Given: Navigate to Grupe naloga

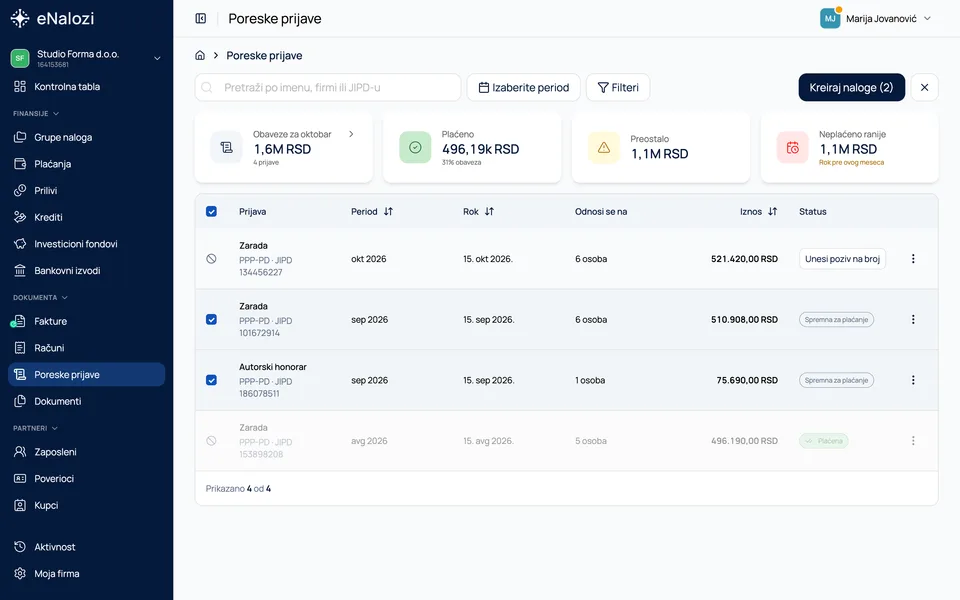Looking at the screenshot, I should point(86,138).
